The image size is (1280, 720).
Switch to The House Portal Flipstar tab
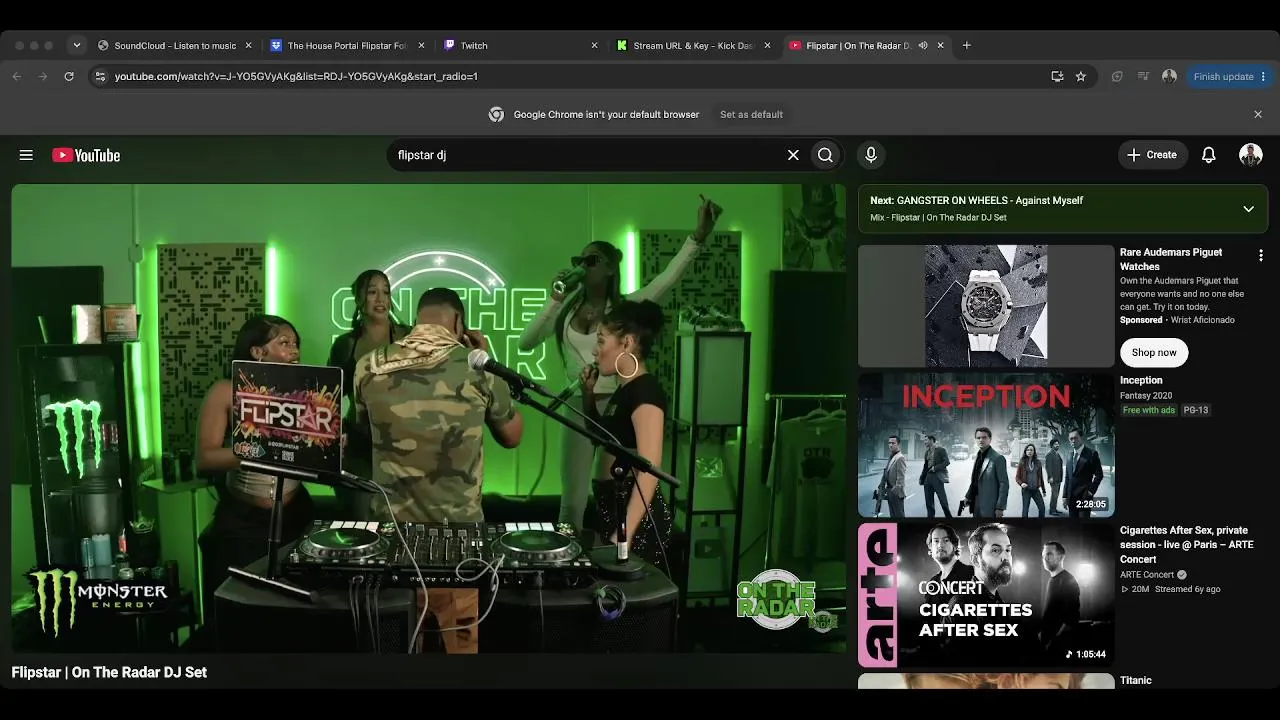(347, 45)
